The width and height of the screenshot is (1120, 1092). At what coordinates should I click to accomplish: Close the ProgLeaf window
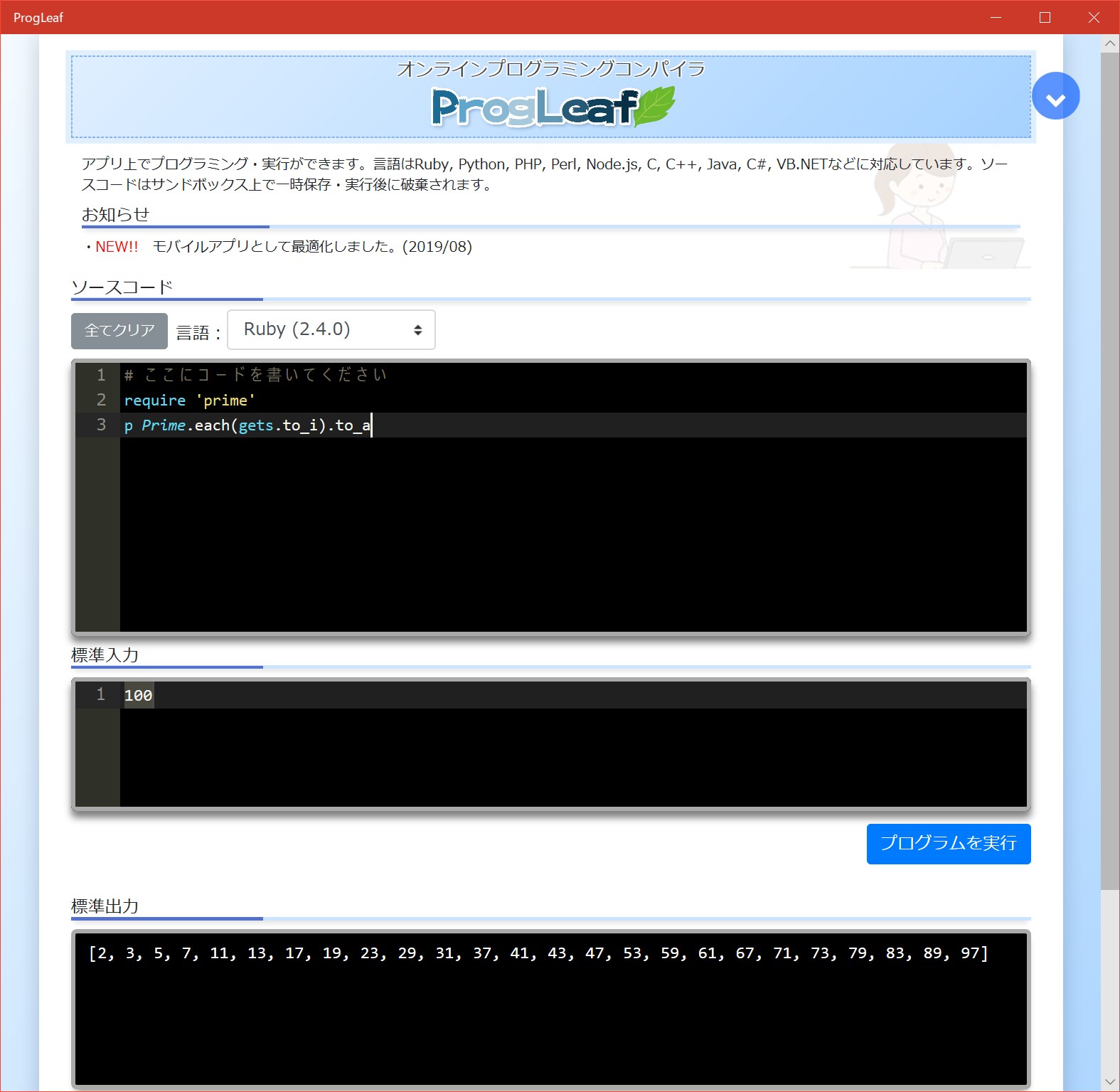[1094, 17]
